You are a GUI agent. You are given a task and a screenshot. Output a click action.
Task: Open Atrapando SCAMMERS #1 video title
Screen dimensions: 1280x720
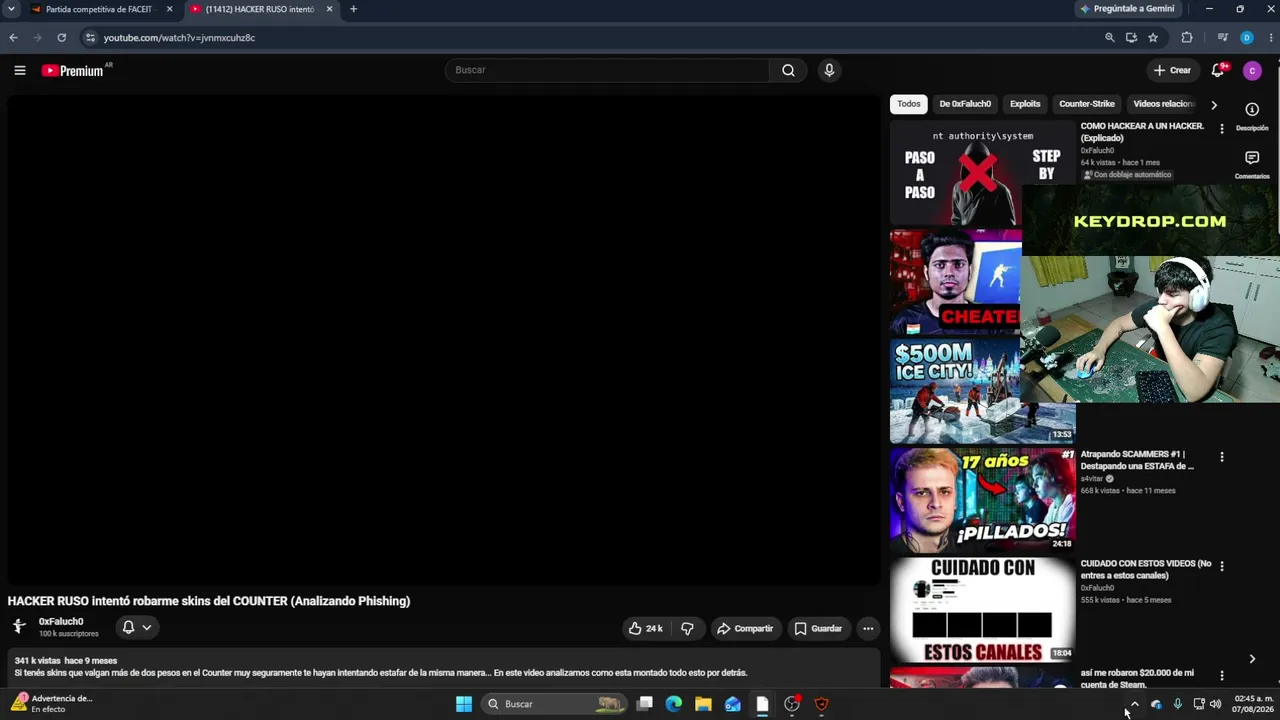tap(1138, 460)
